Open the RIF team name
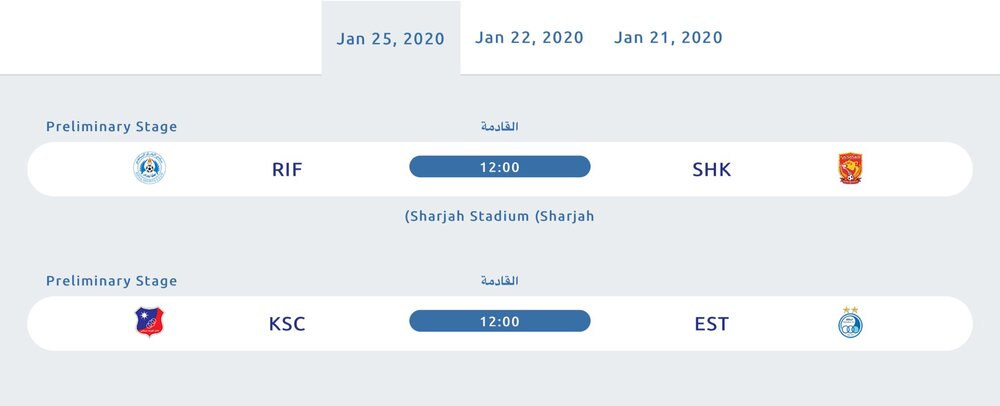Screen dimensions: 1000x406 287,170
